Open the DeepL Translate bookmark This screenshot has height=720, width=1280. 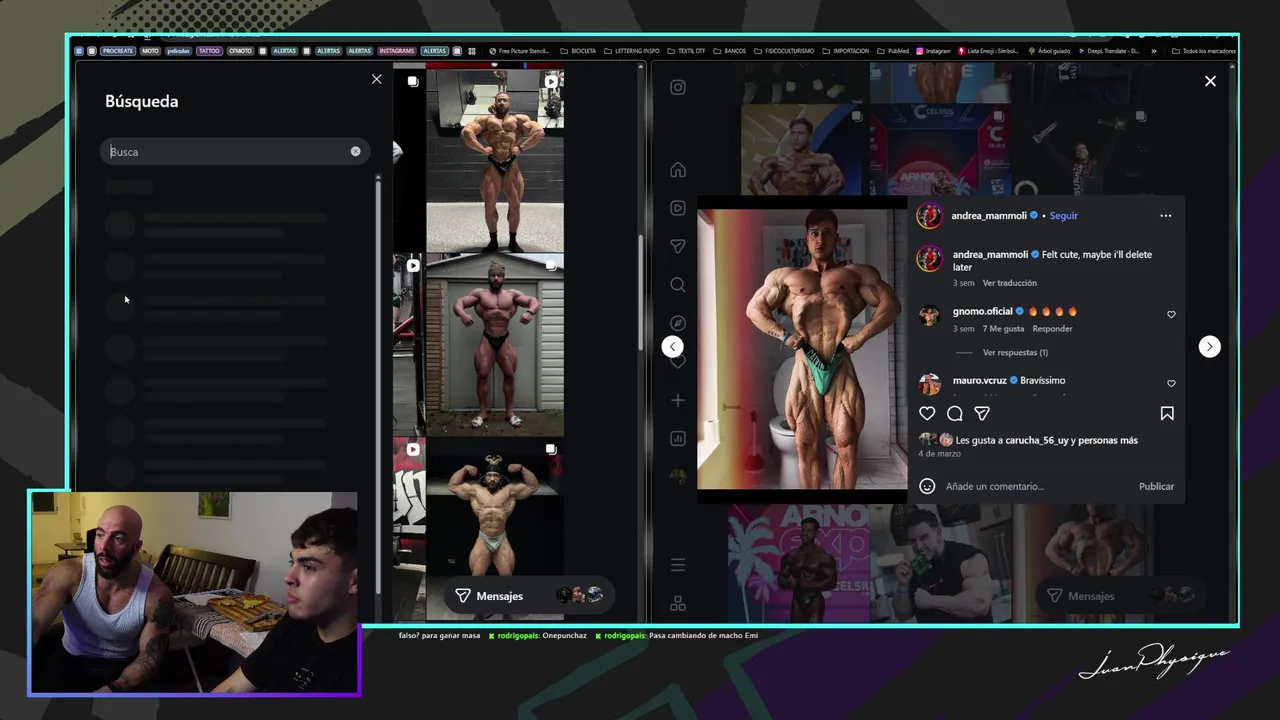[x=1108, y=51]
